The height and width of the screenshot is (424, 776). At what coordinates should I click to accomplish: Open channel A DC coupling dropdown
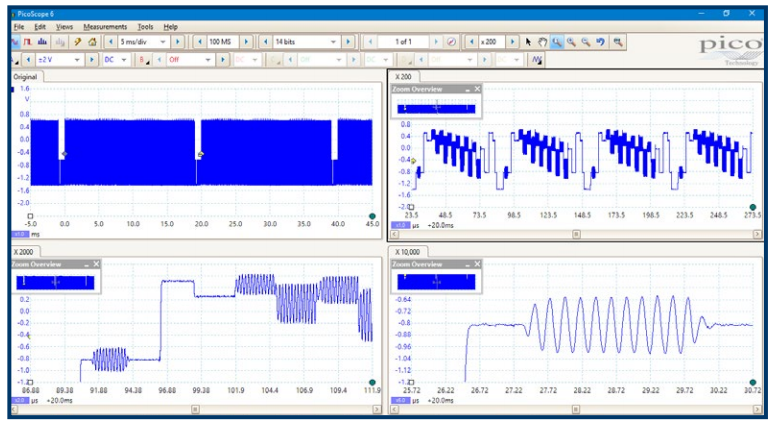(x=116, y=60)
